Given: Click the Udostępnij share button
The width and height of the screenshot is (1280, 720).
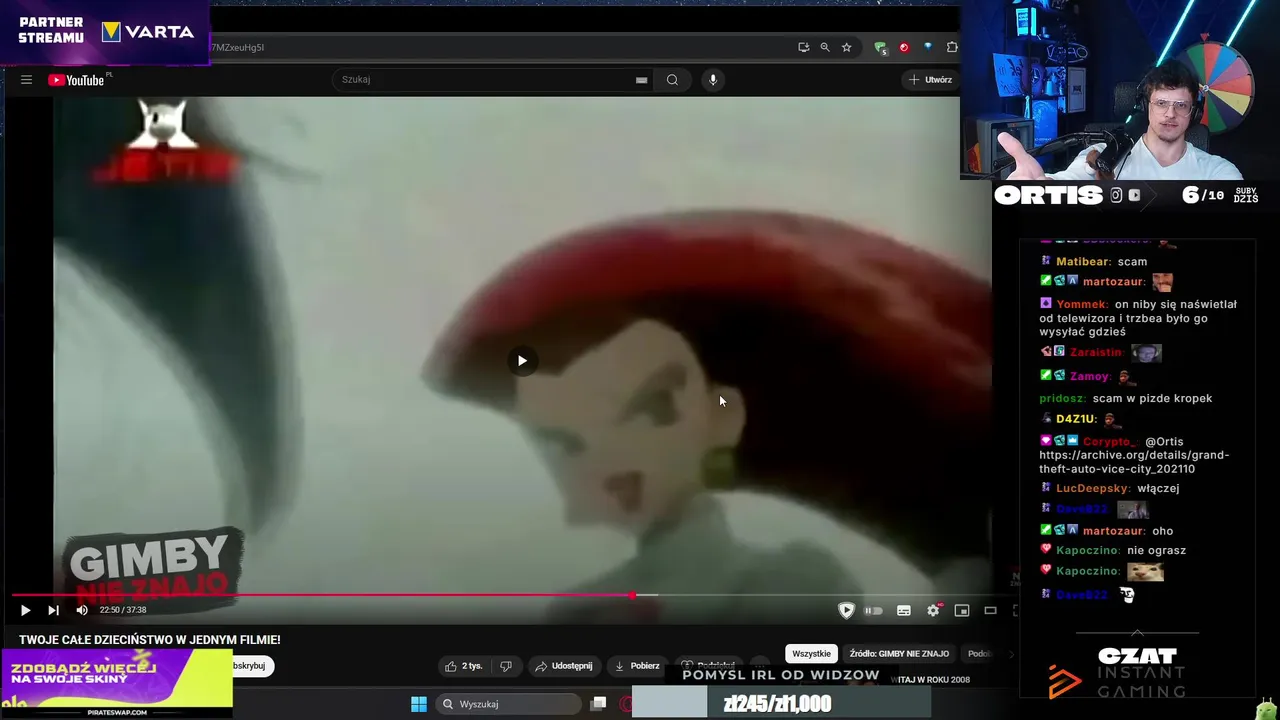Looking at the screenshot, I should [563, 666].
